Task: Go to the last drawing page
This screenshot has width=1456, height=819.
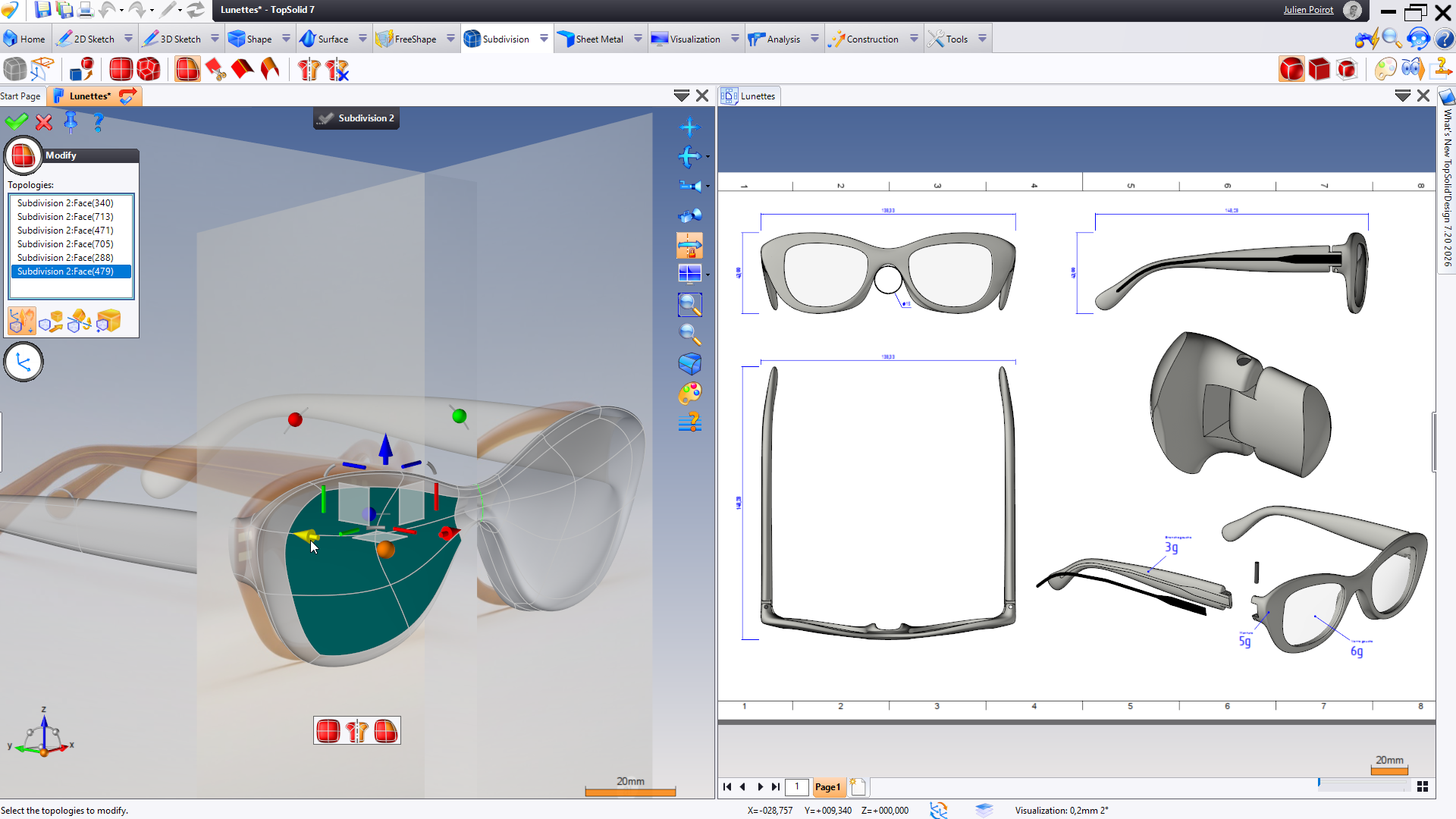Action: coord(776,787)
